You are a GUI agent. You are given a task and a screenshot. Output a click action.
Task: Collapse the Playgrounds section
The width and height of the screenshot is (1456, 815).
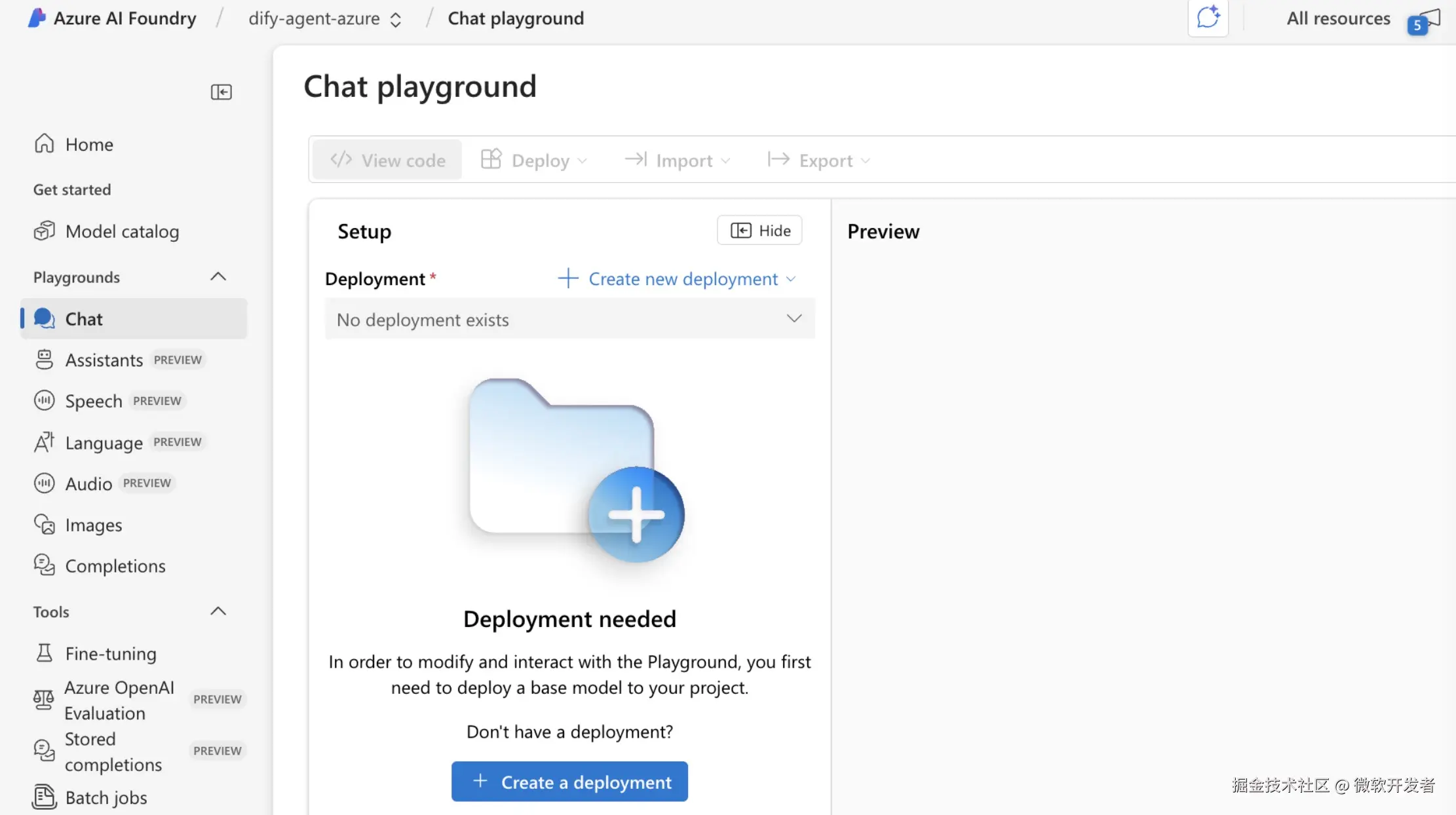point(218,276)
